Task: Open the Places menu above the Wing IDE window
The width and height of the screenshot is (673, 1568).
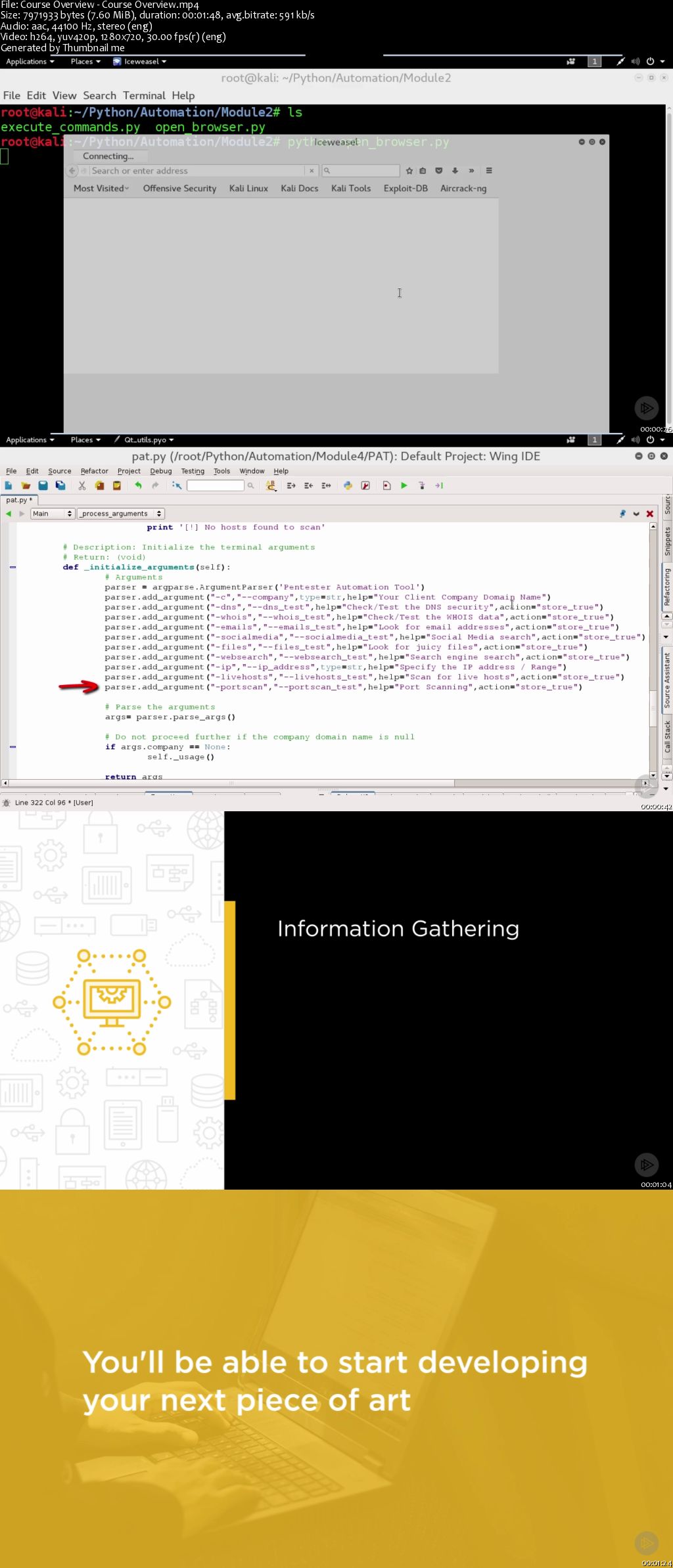Action: click(85, 440)
